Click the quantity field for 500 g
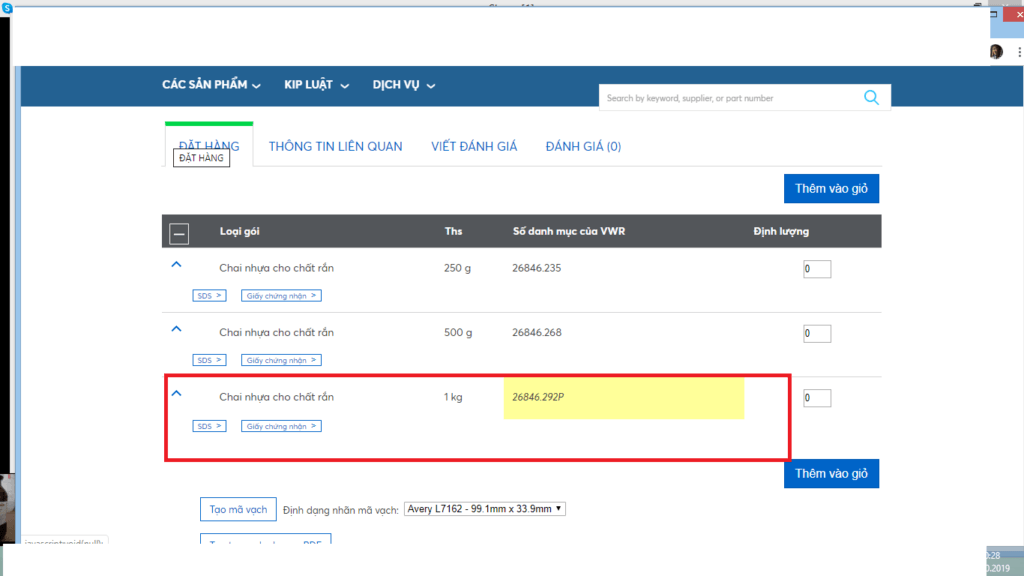 (x=817, y=334)
